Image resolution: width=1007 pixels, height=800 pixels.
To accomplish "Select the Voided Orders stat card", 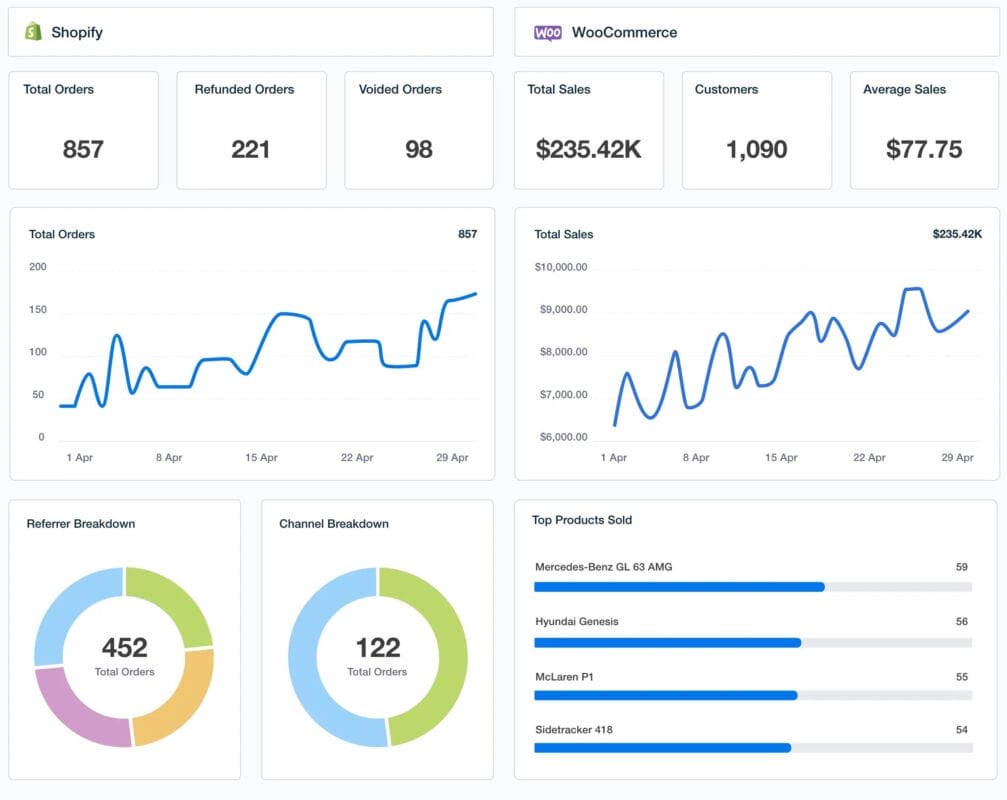I will (x=418, y=129).
